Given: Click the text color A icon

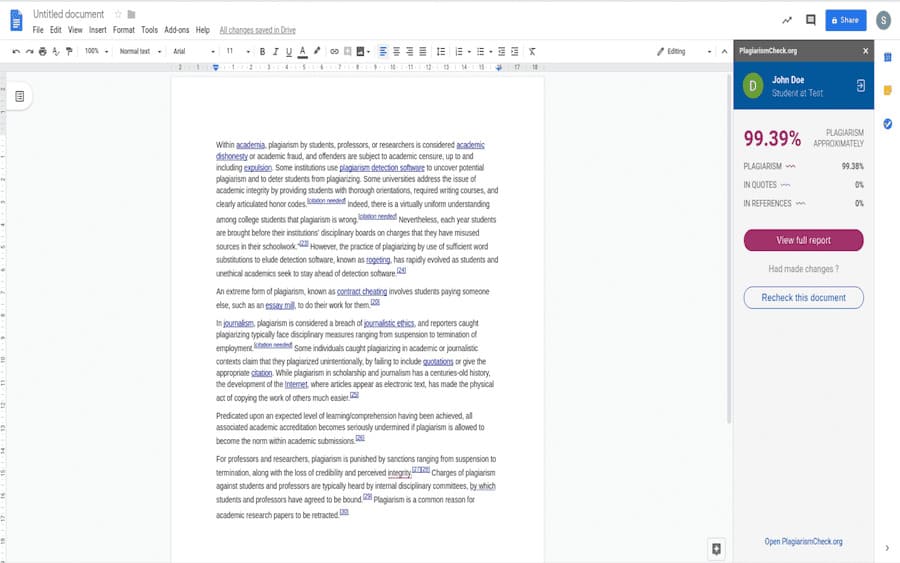Looking at the screenshot, I should (303, 51).
